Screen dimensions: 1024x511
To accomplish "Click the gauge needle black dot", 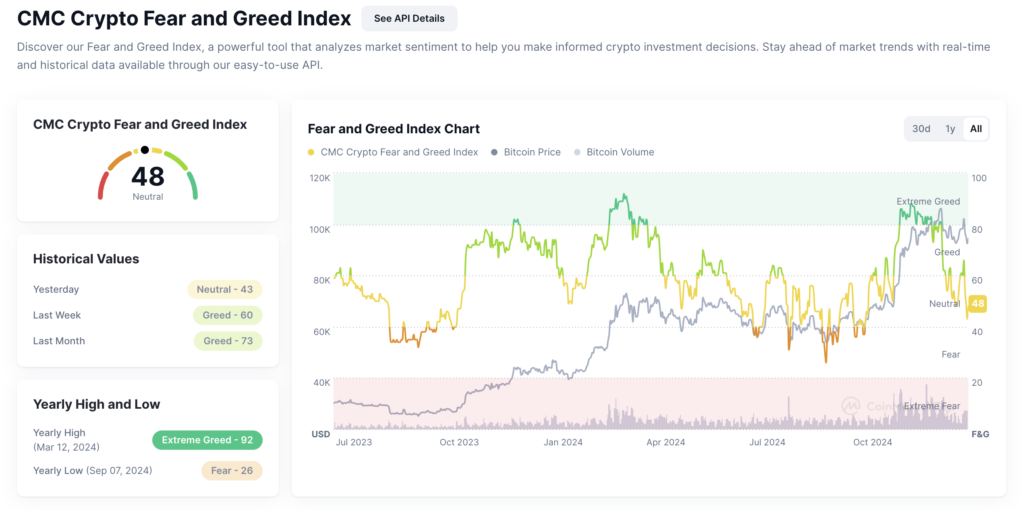I will point(145,150).
